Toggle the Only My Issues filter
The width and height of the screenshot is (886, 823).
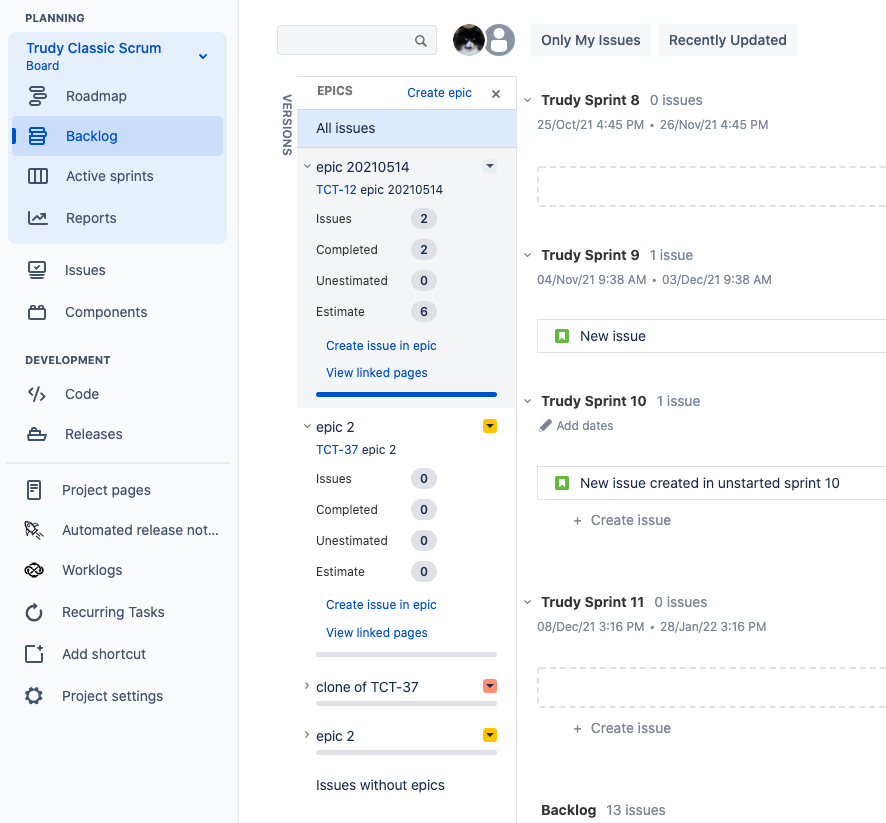pyautogui.click(x=590, y=40)
